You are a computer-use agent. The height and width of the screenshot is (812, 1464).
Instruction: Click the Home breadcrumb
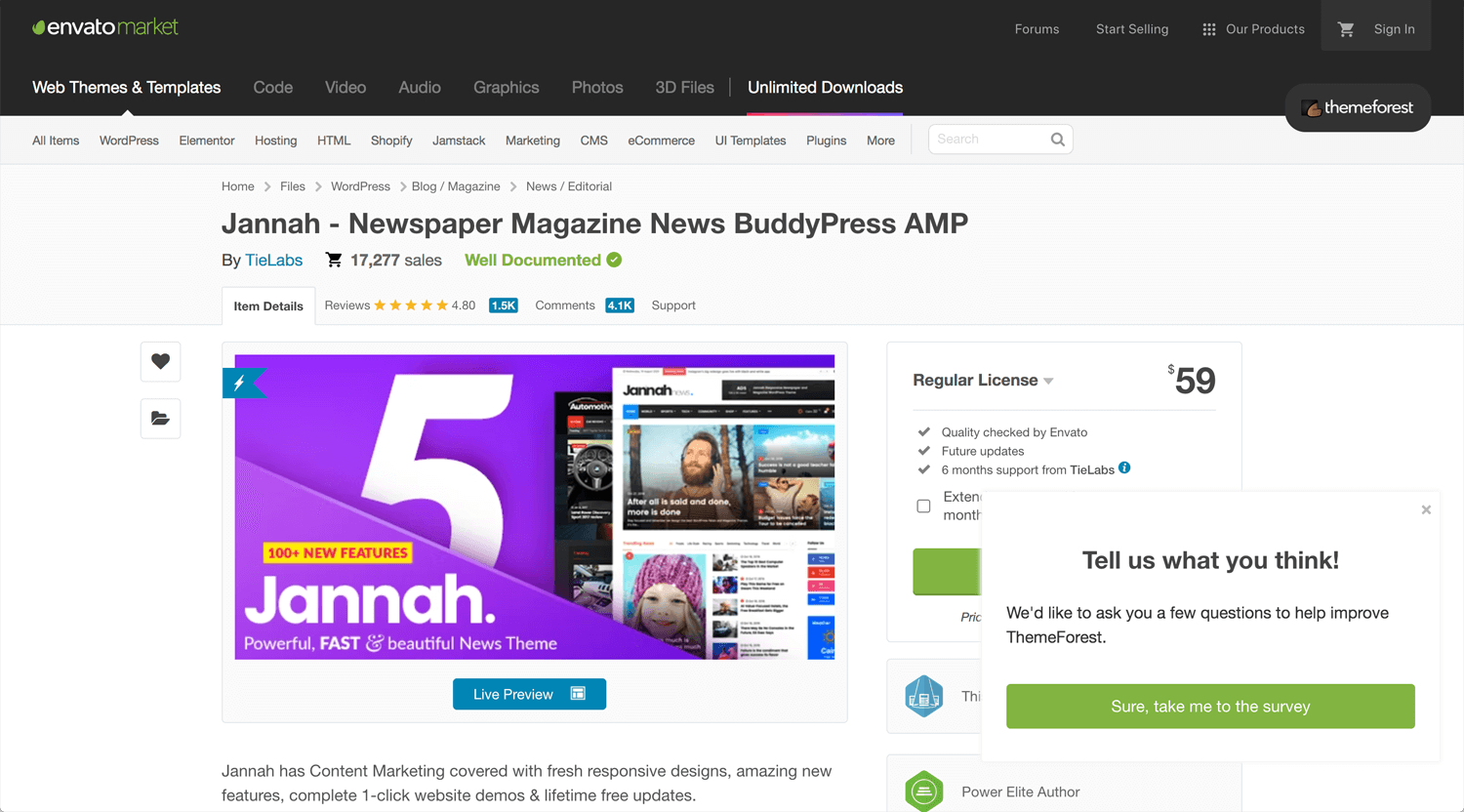pos(238,186)
